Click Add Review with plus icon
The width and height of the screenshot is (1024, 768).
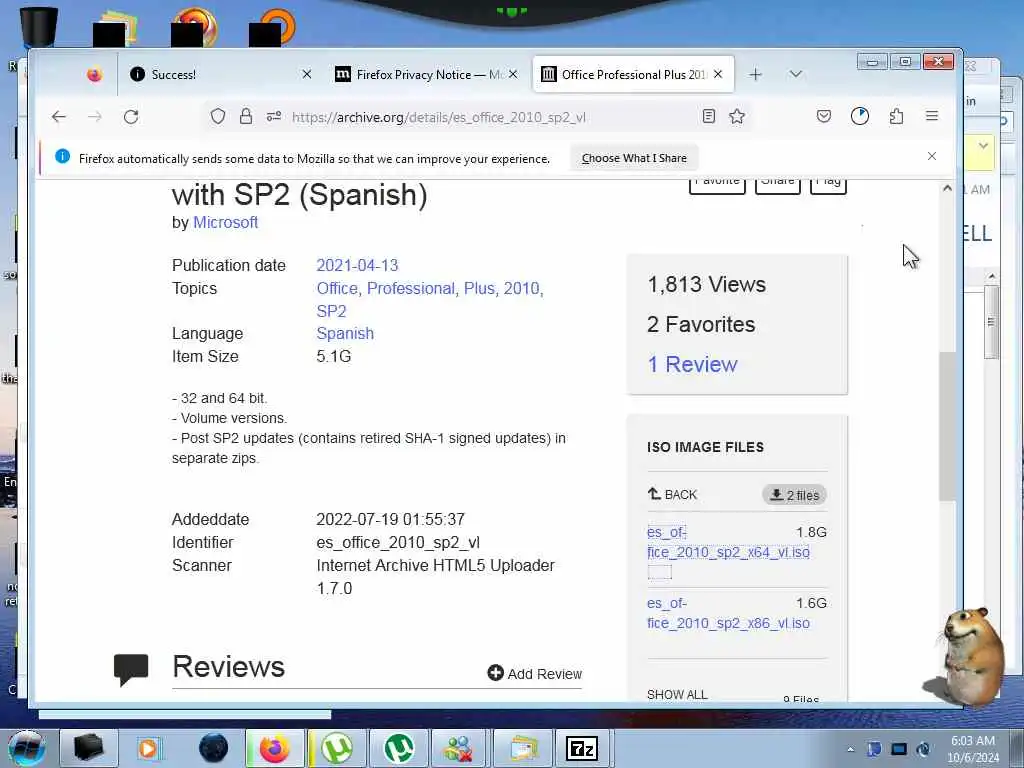pyautogui.click(x=535, y=673)
